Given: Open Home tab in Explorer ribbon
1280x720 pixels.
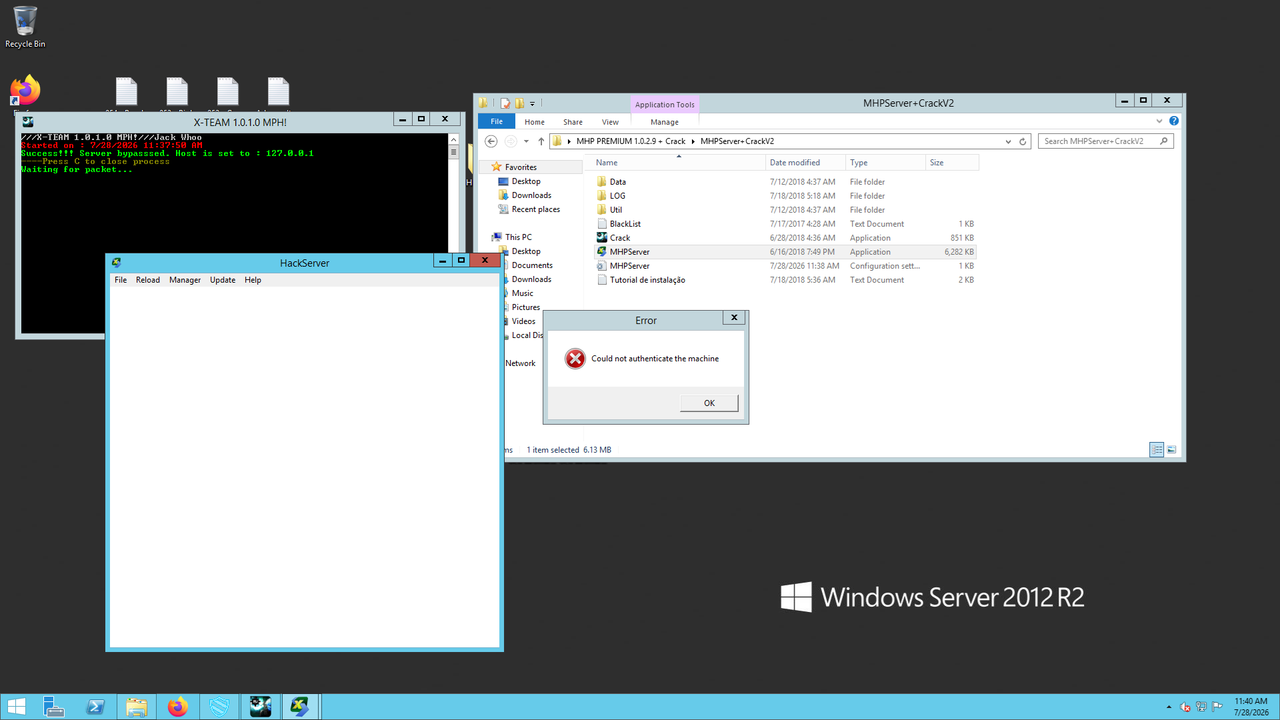Looking at the screenshot, I should [x=535, y=122].
